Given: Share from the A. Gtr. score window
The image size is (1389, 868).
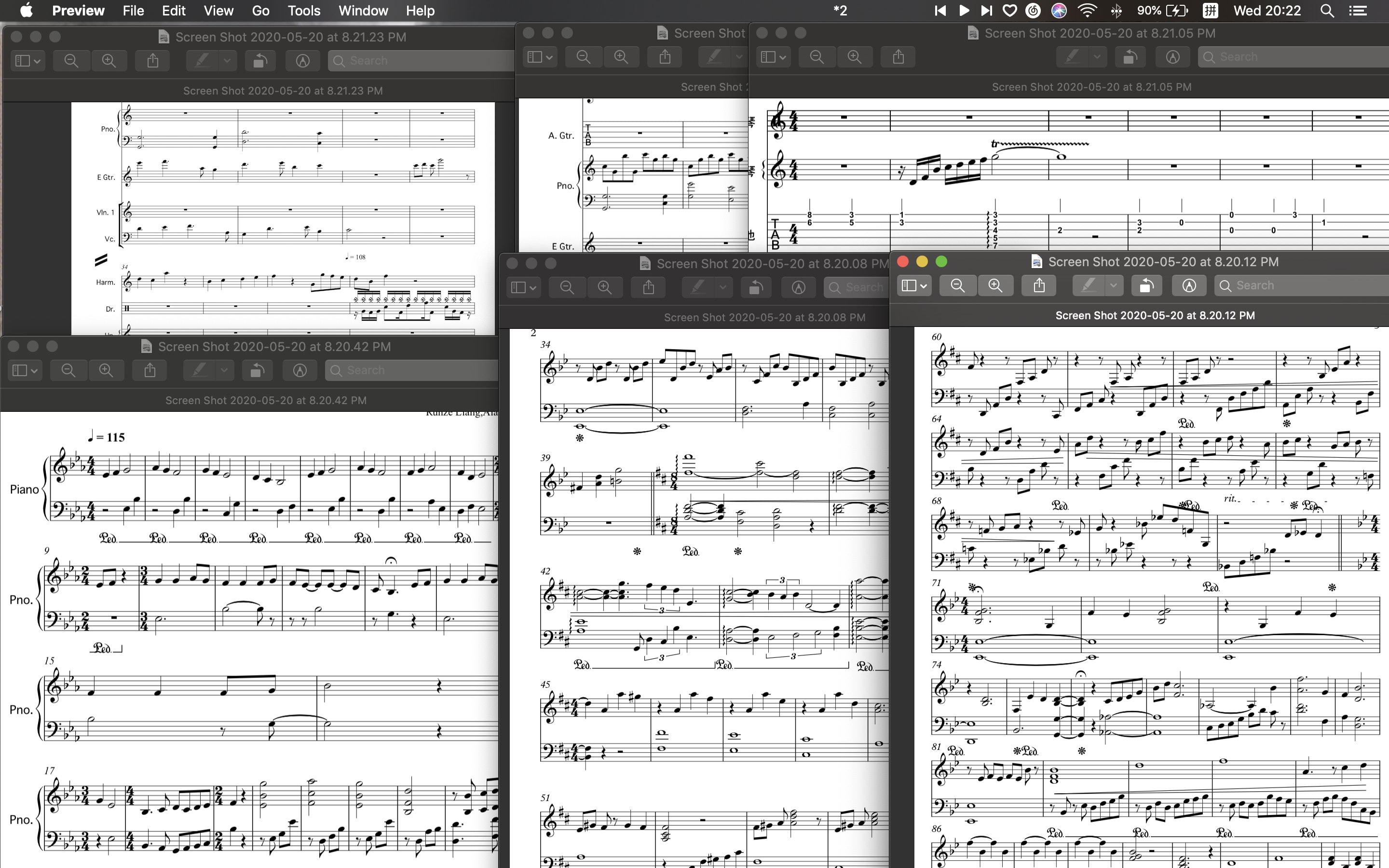Looking at the screenshot, I should point(665,57).
